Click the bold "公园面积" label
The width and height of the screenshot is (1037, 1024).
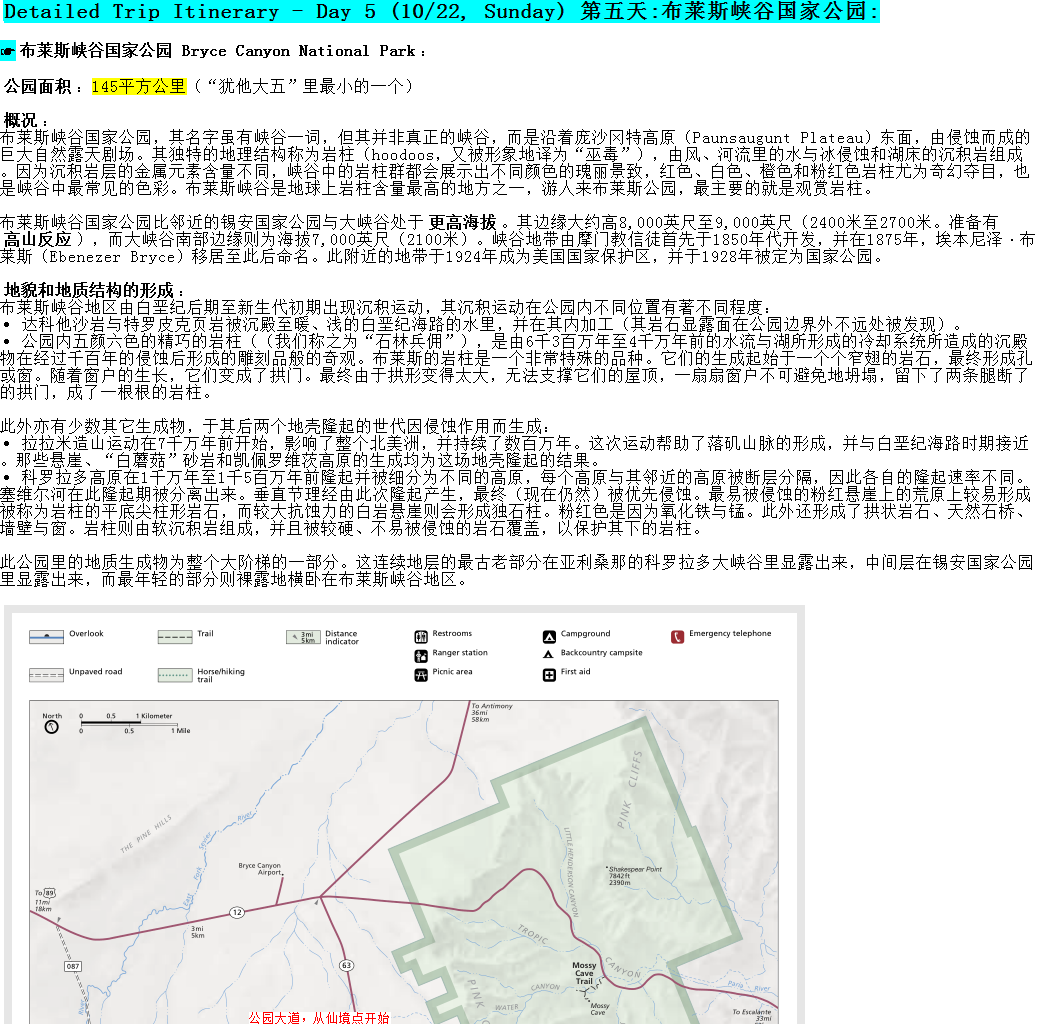tap(38, 86)
